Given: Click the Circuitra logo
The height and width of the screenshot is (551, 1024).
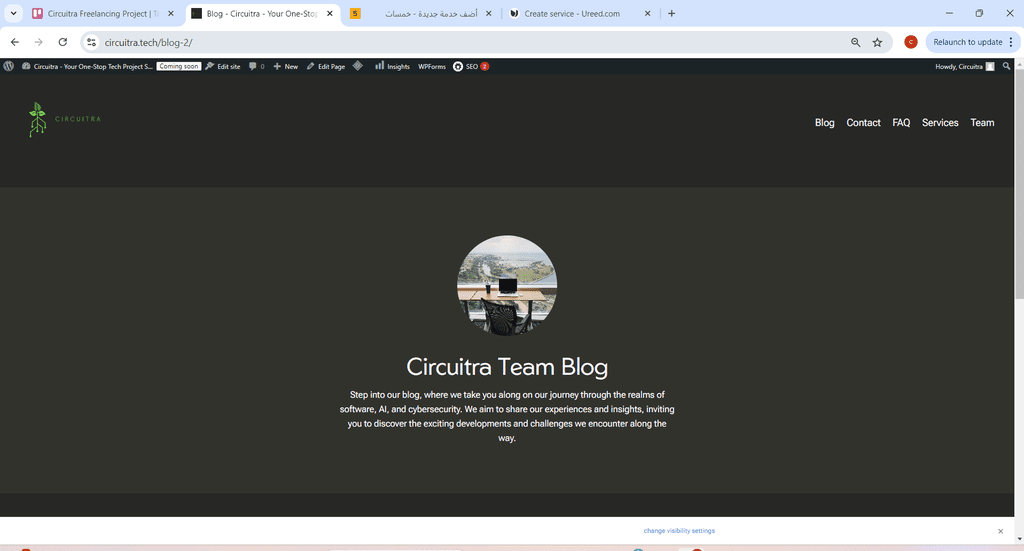Looking at the screenshot, I should (x=65, y=119).
